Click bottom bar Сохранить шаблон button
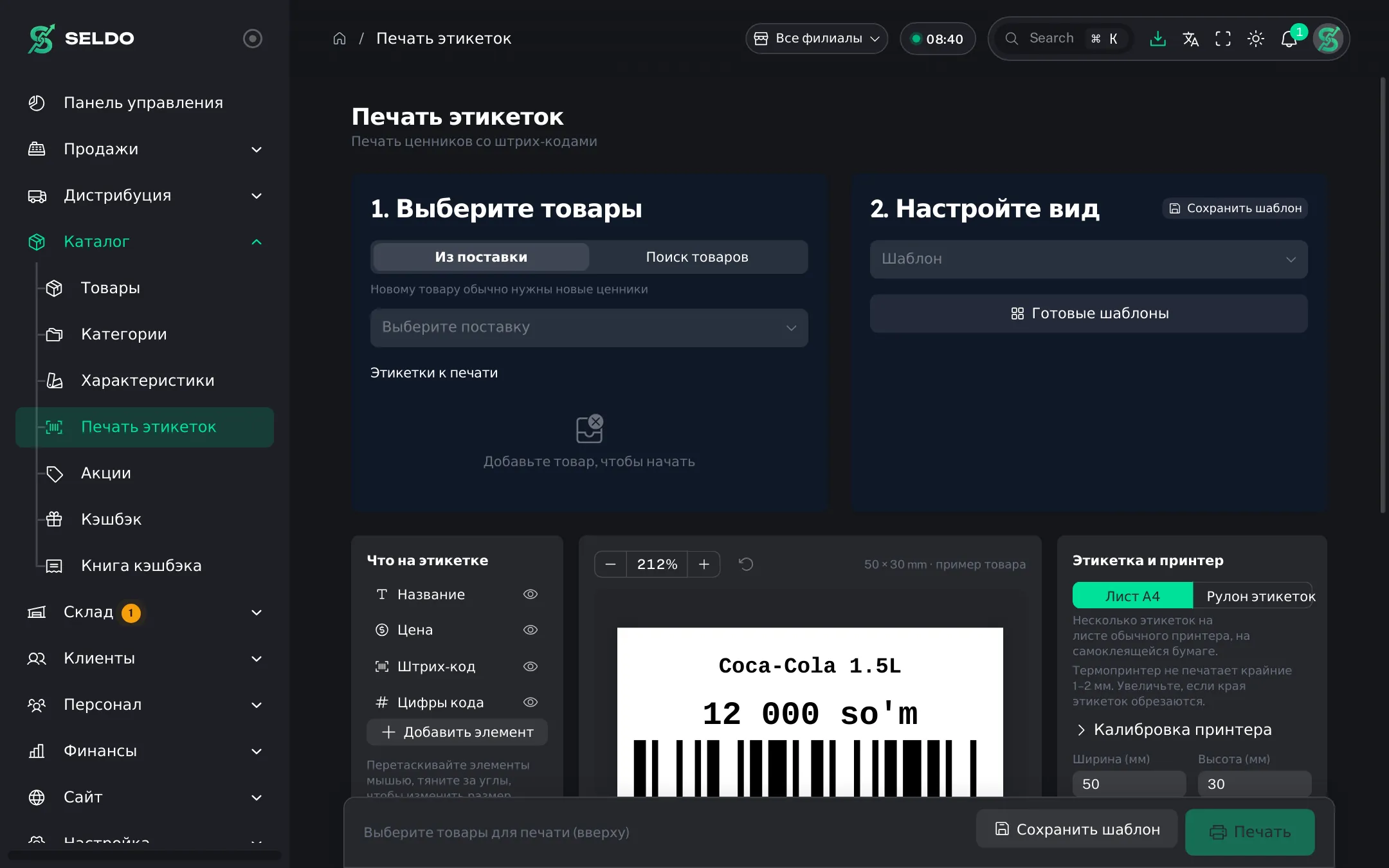The width and height of the screenshot is (1389, 868). (x=1077, y=829)
